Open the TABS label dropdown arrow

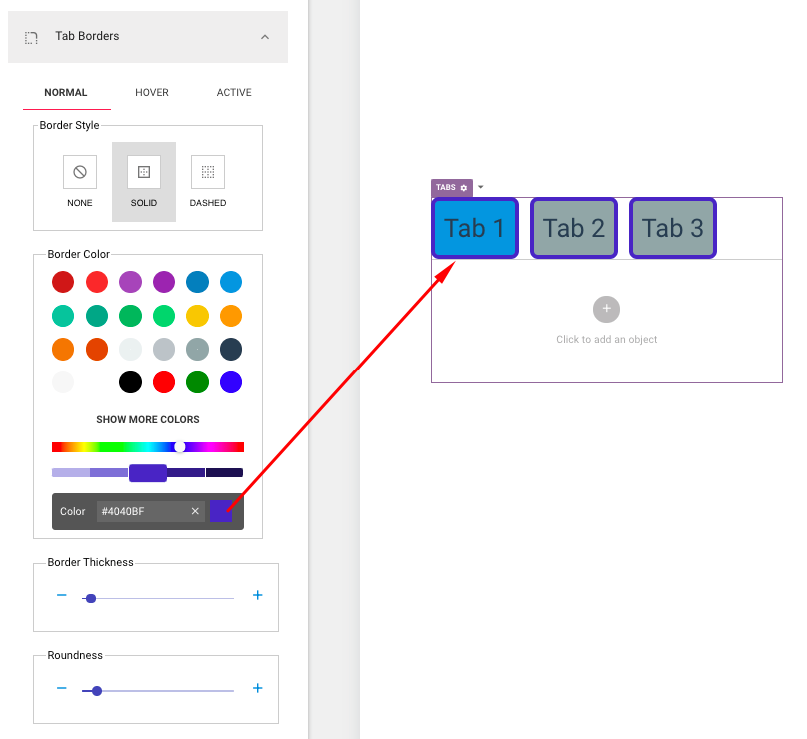[x=481, y=187]
